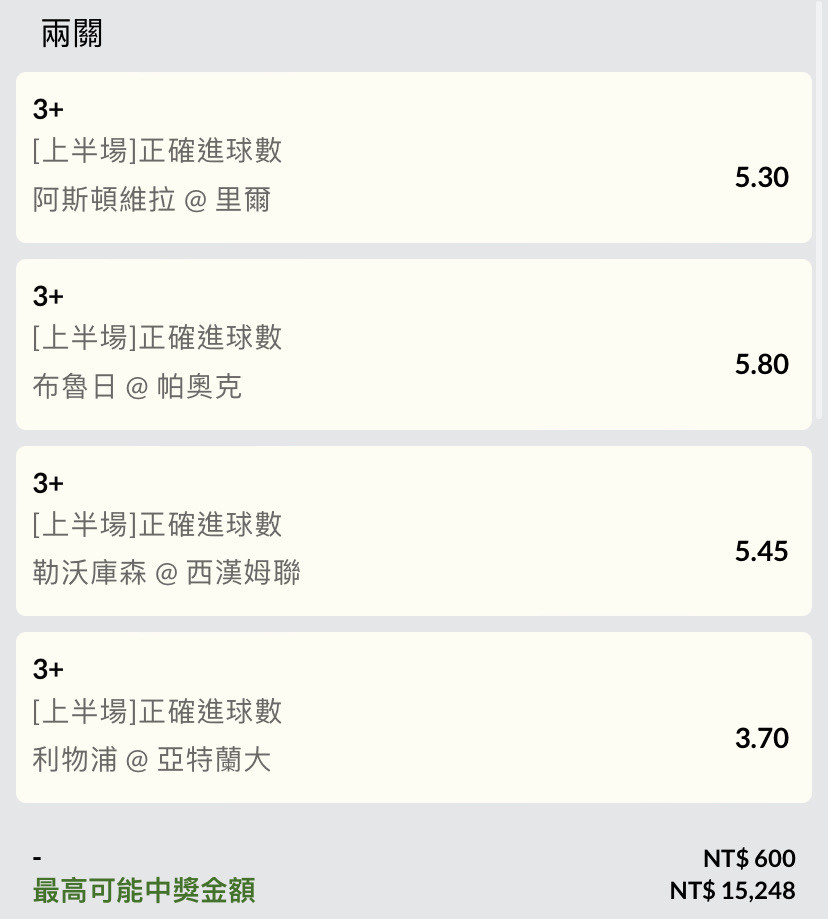Open the 布魯日 @ 帕奧克 bet card
Image resolution: width=828 pixels, height=919 pixels.
pos(414,345)
